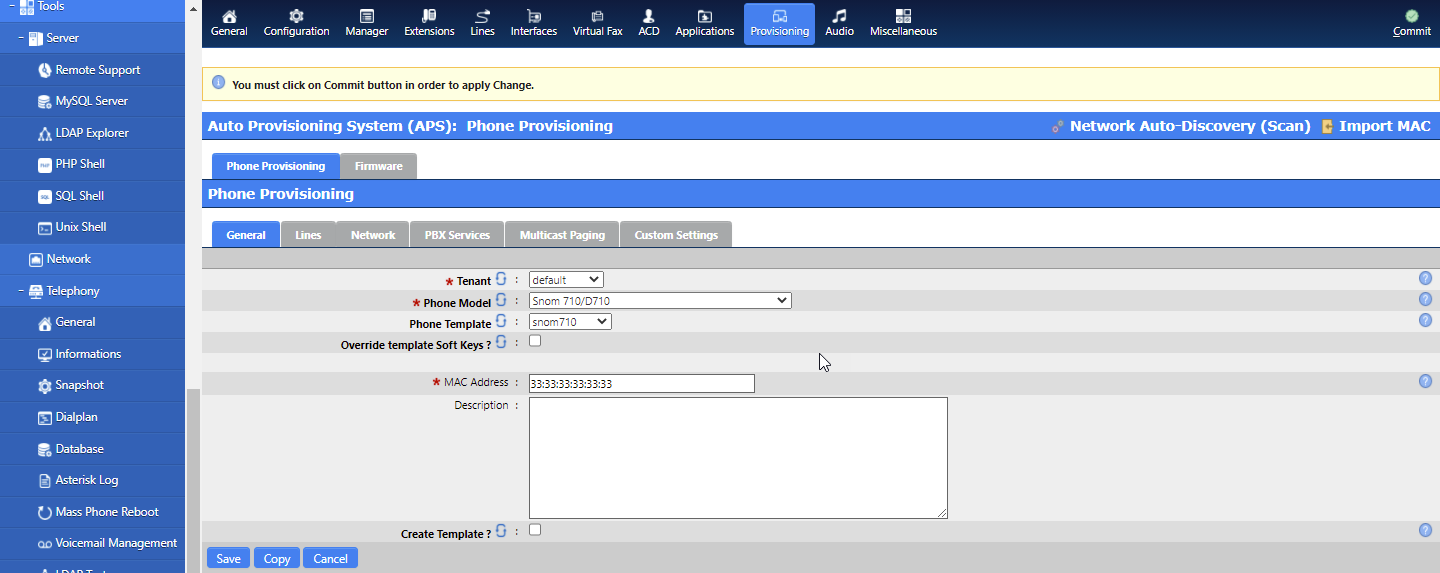
Task: Open the Audio menu
Action: (x=839, y=23)
